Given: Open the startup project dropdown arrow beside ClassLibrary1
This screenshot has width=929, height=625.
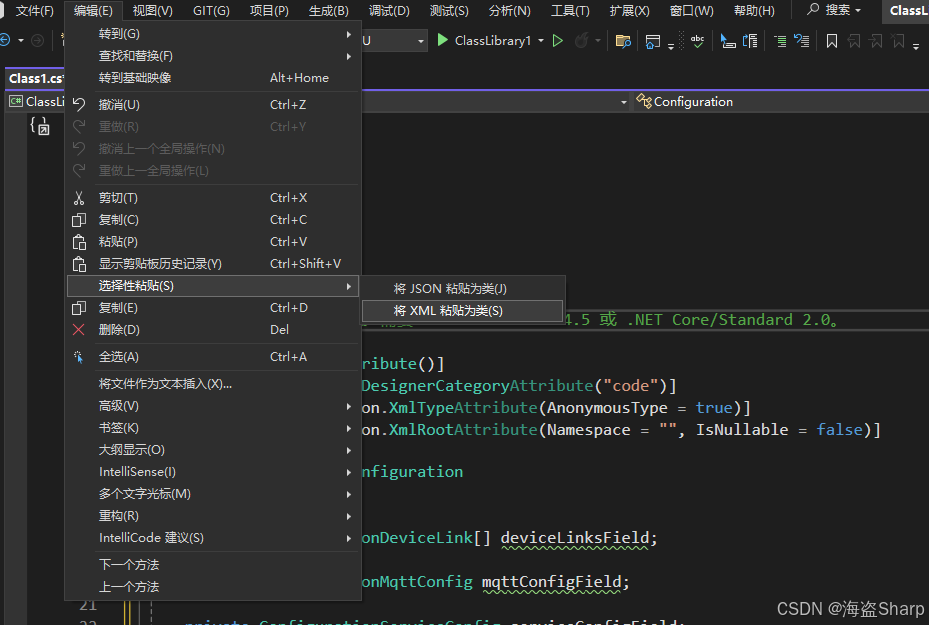Looking at the screenshot, I should click(541, 41).
